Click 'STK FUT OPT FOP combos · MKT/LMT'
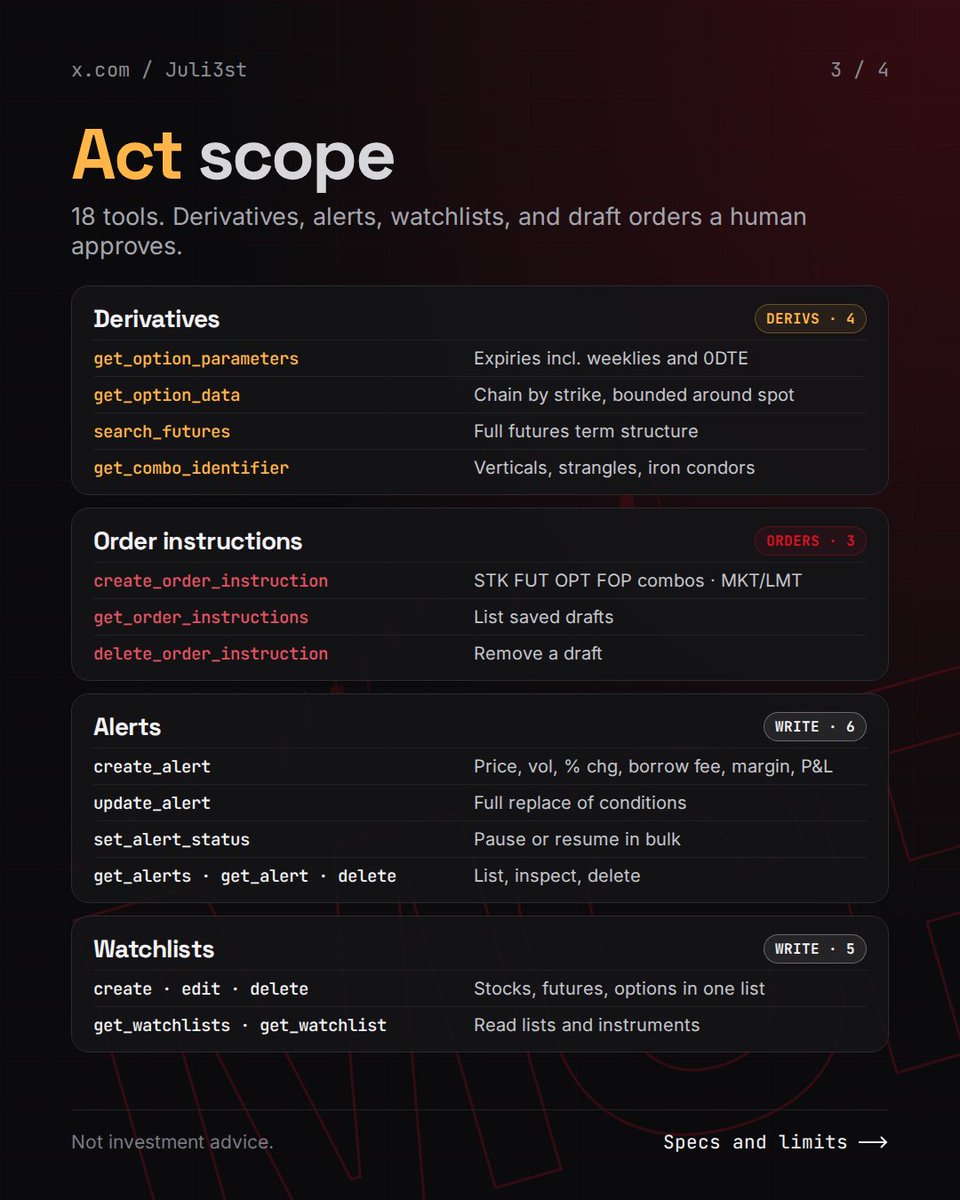The height and width of the screenshot is (1200, 960). [x=638, y=580]
